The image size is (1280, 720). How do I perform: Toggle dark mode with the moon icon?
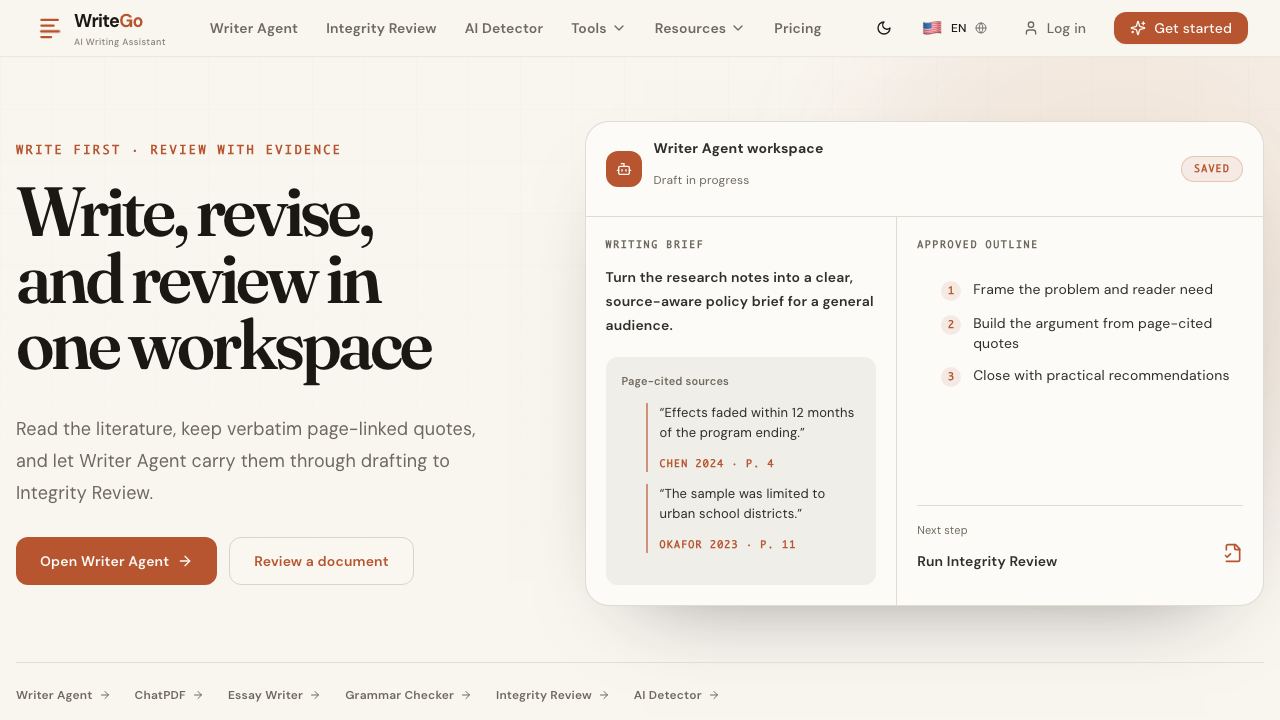884,28
